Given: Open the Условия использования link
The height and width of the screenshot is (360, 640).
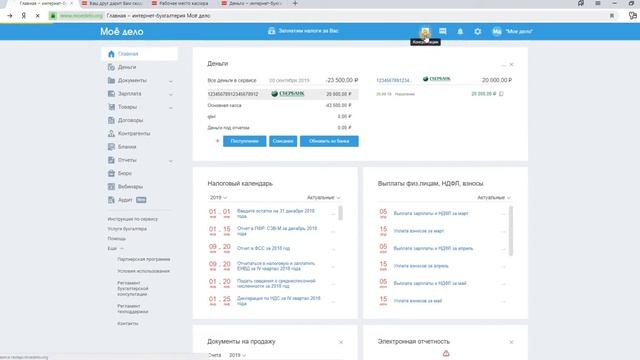Looking at the screenshot, I should coord(143,271).
